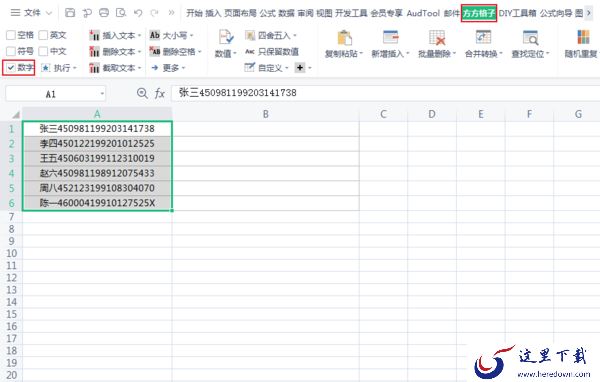Click the print preview icon
The height and width of the screenshot is (382, 600).
(121, 13)
